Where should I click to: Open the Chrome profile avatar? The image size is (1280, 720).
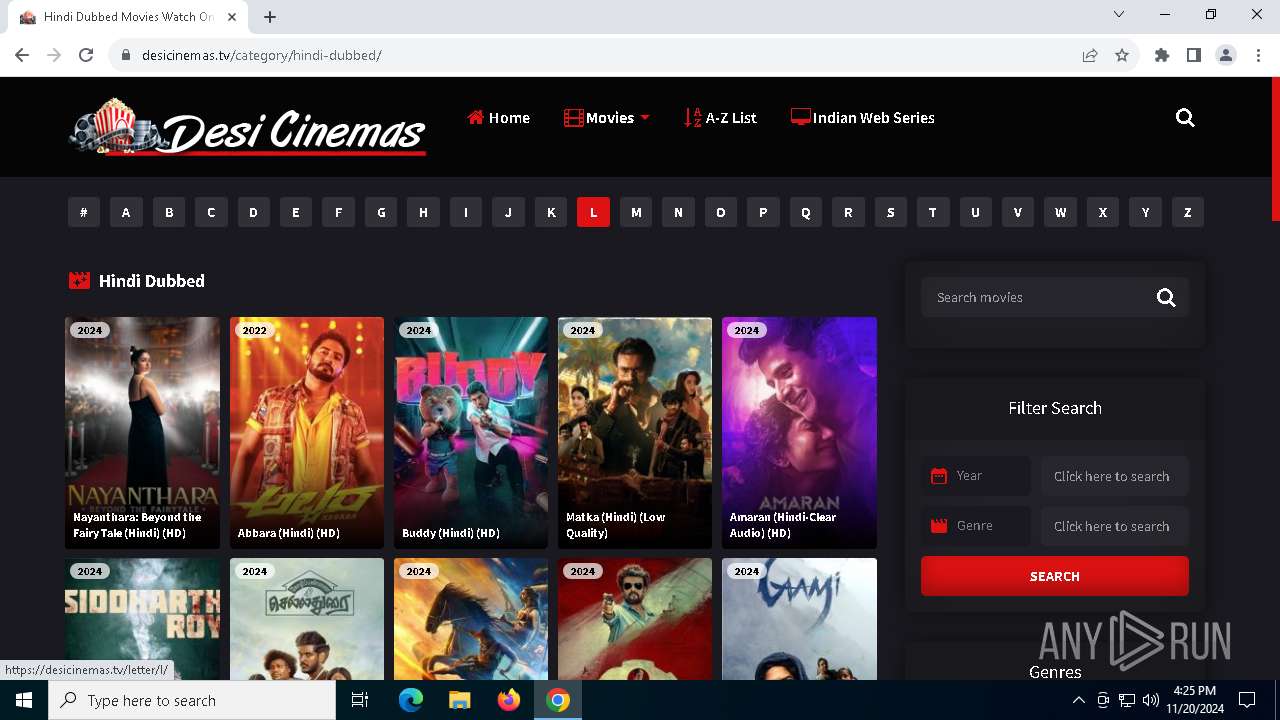[1226, 55]
